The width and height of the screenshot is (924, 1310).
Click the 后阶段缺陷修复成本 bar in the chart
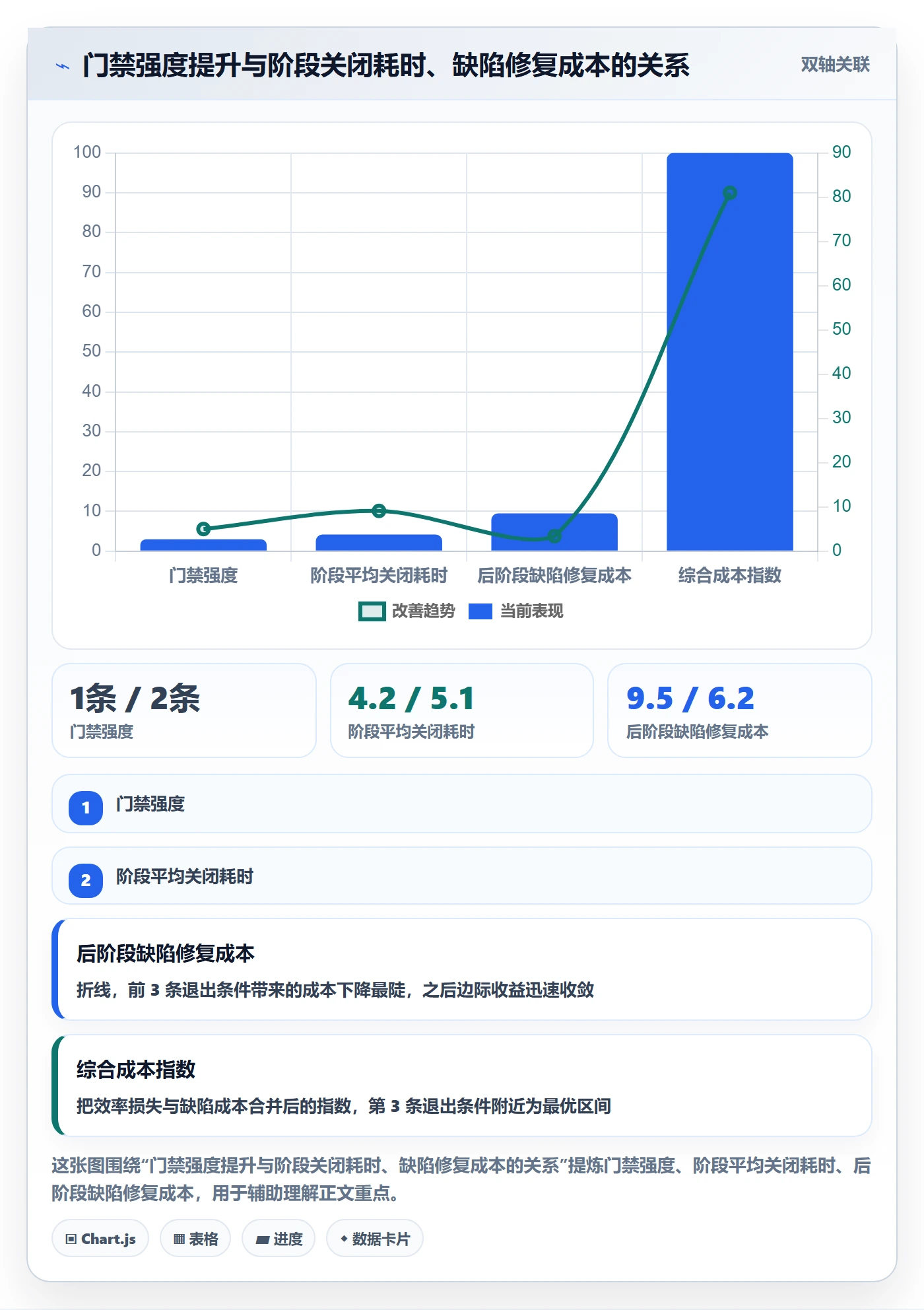[x=554, y=532]
